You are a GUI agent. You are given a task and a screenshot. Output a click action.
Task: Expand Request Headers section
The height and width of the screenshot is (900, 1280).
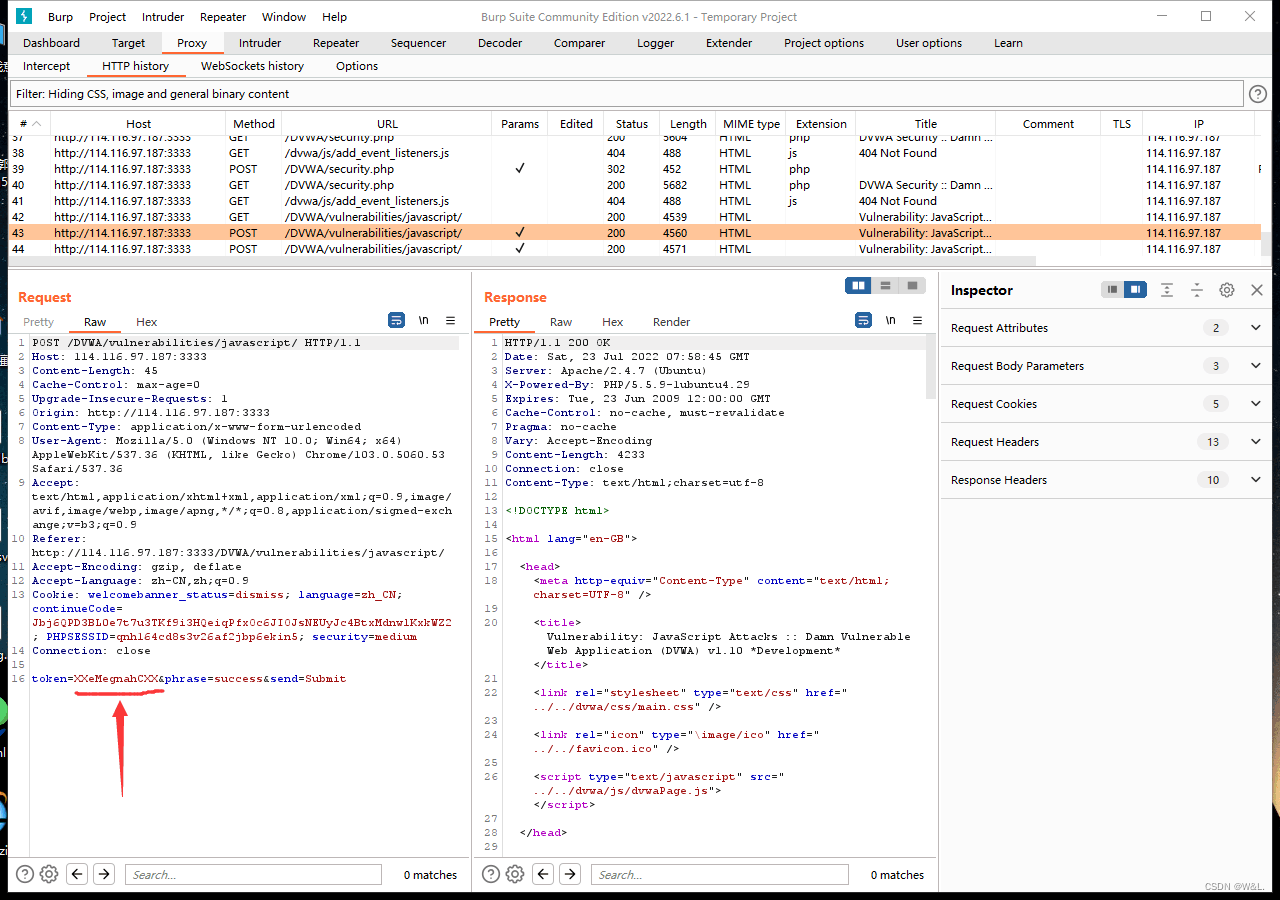[1256, 442]
